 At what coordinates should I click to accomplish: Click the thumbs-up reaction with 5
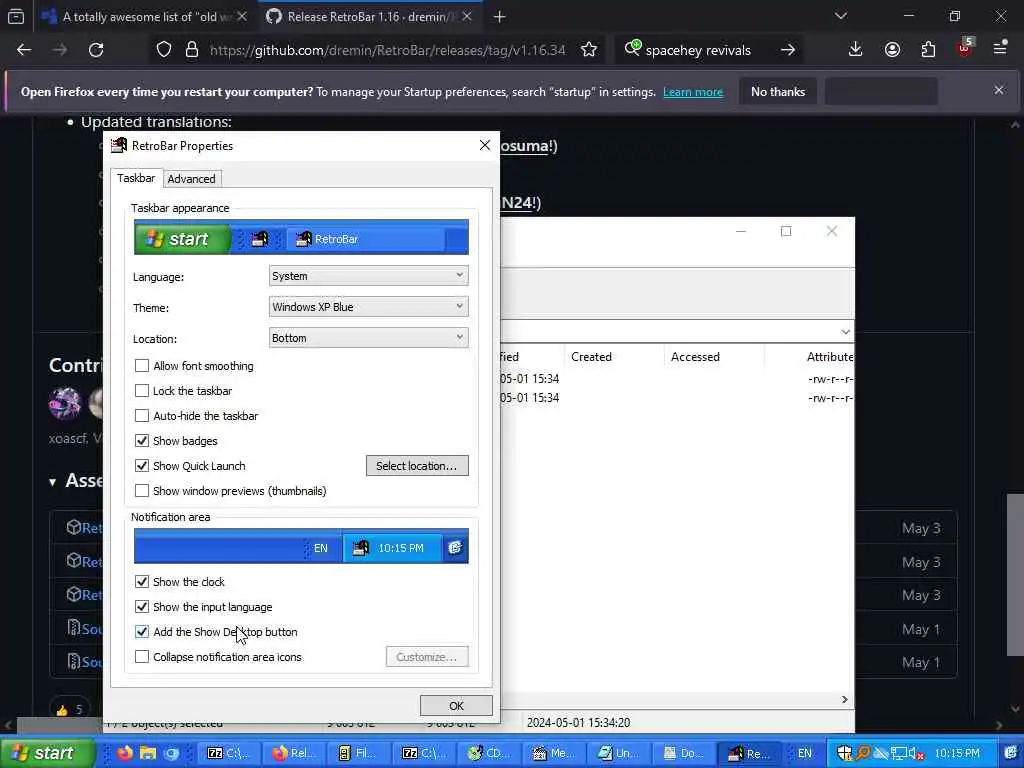pos(69,709)
